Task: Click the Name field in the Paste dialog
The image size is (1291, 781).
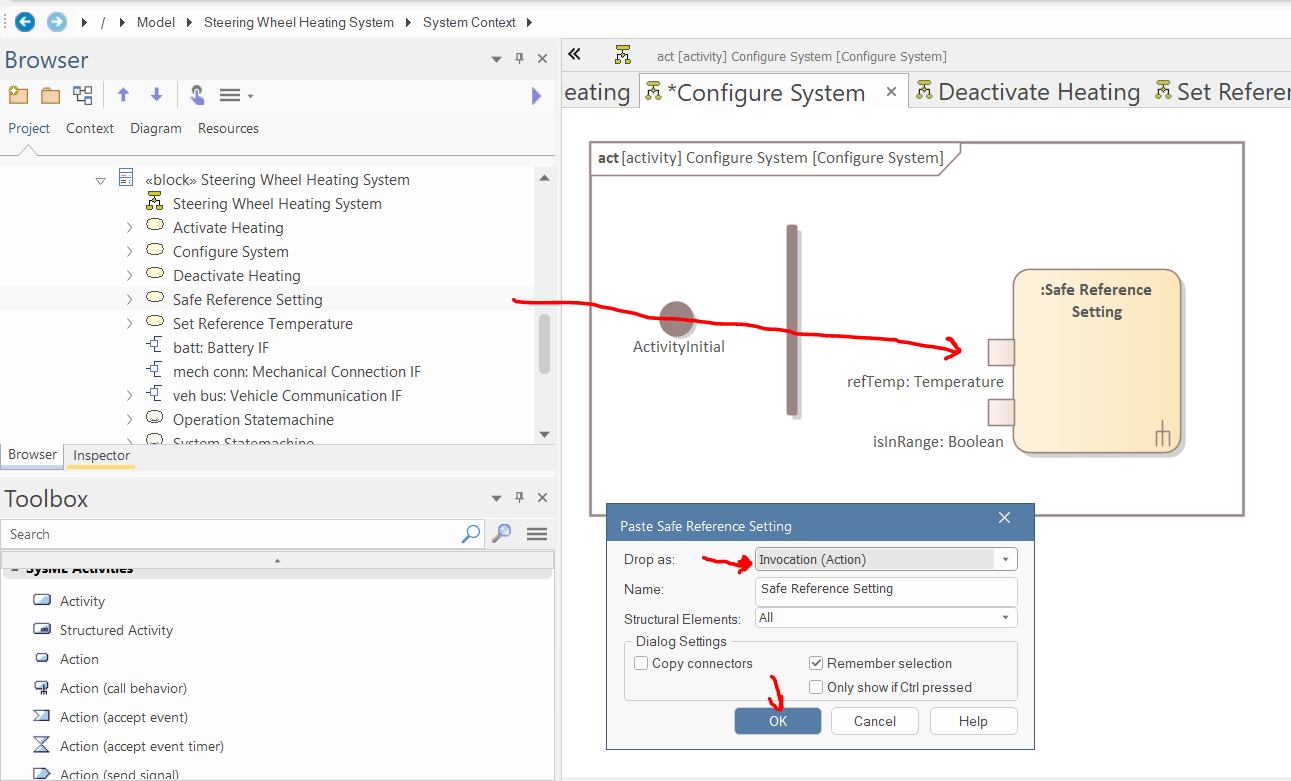Action: 885,589
